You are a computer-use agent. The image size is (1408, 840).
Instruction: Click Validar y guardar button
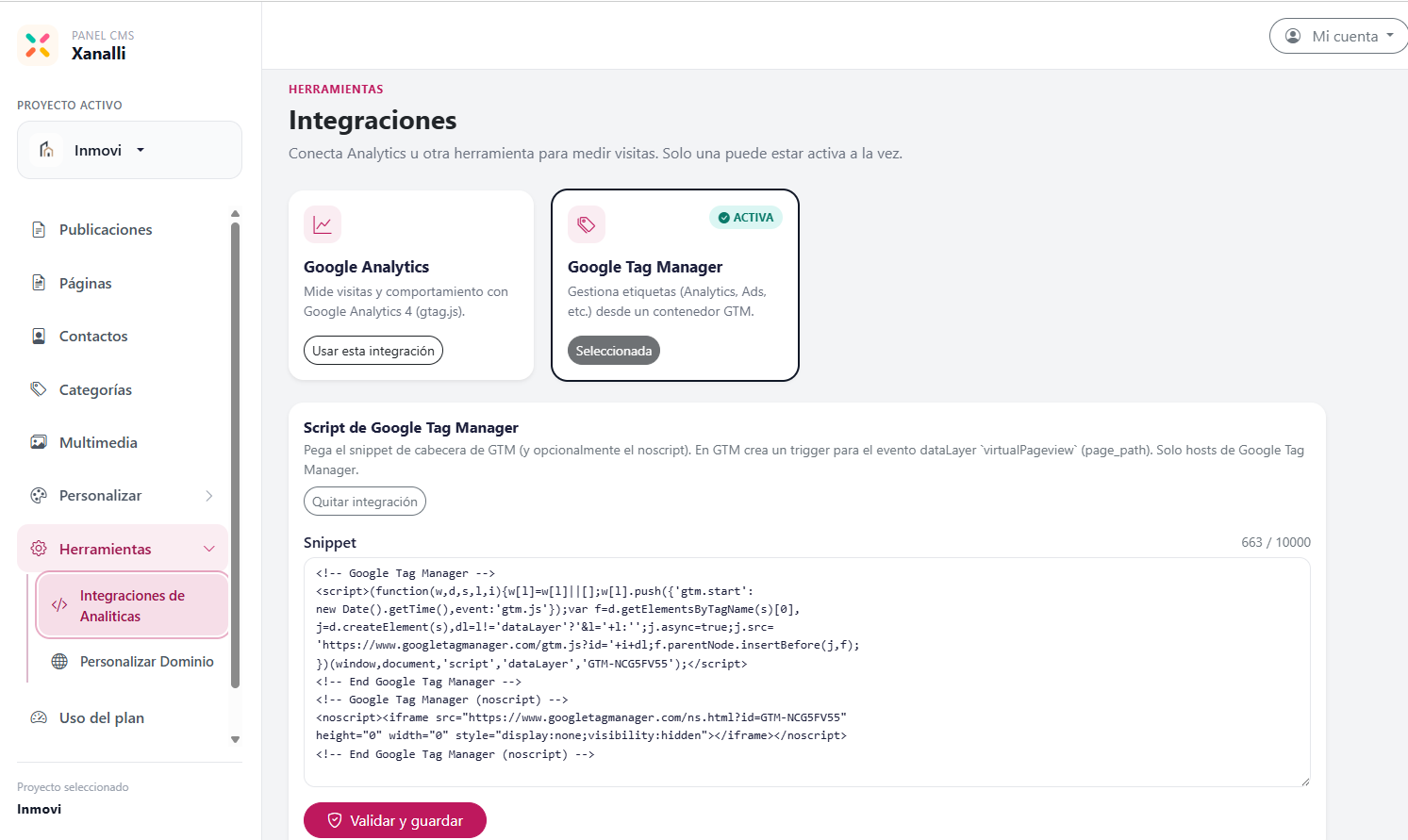tap(395, 820)
